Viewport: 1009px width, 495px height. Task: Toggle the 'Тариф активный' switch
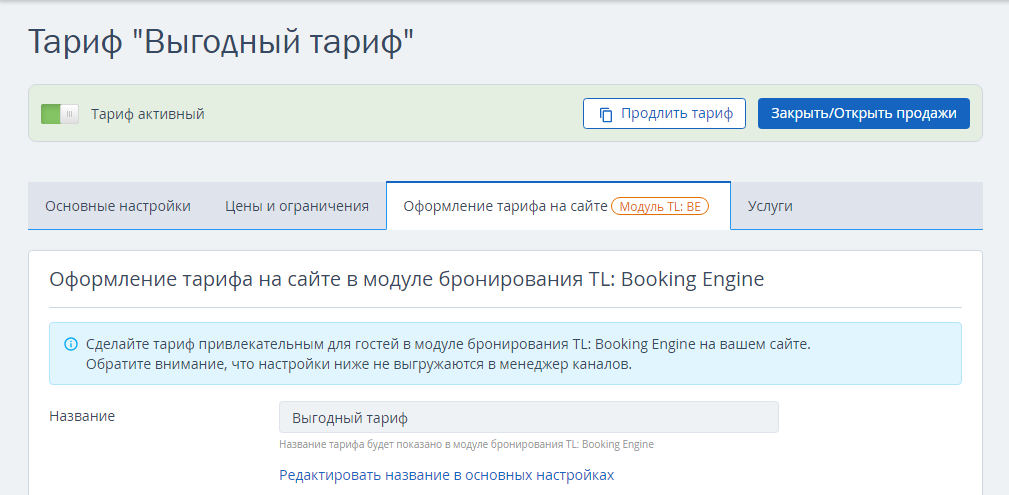click(60, 114)
